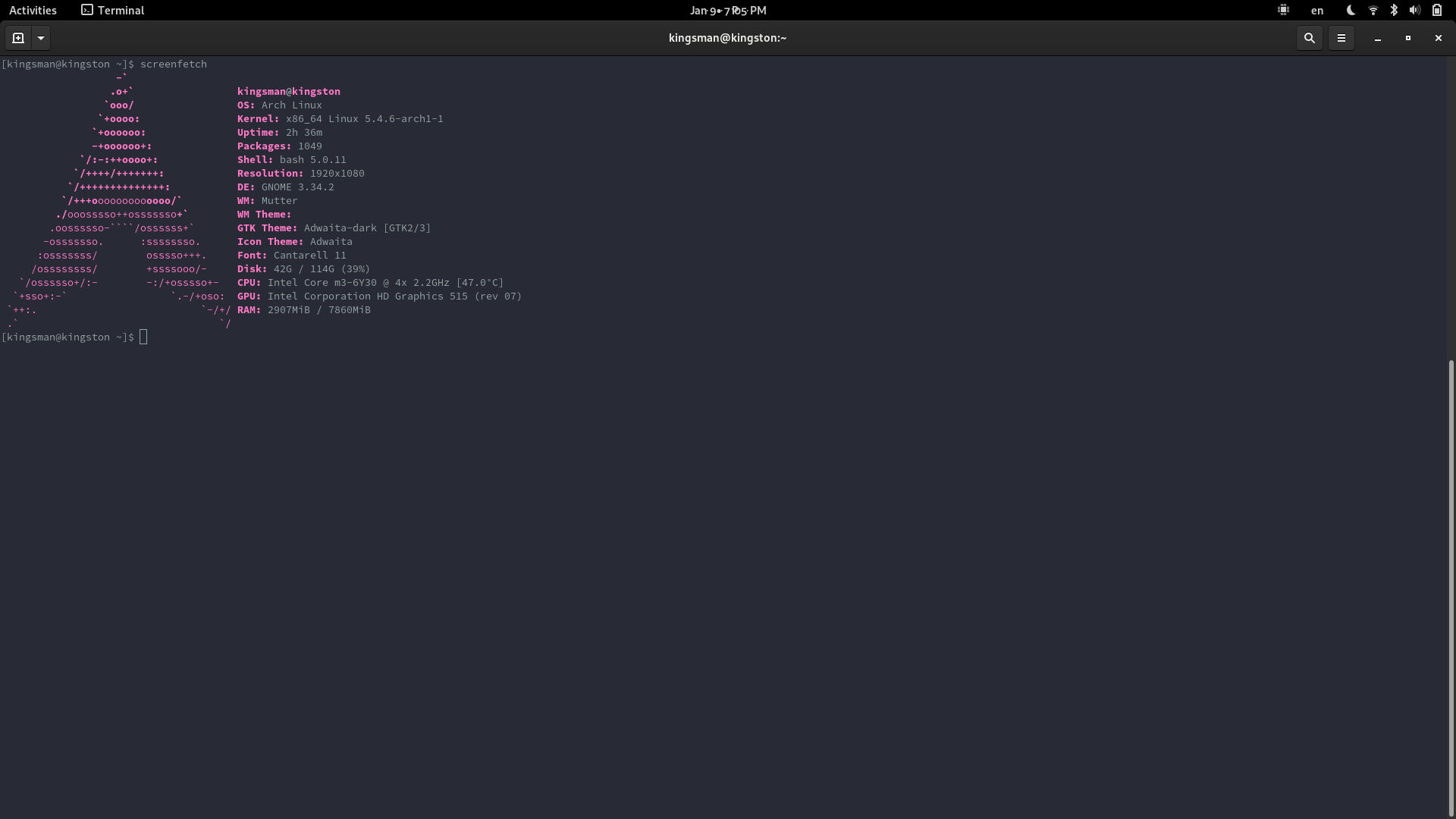Maximize the terminal window
This screenshot has width=1456, height=819.
click(x=1407, y=38)
